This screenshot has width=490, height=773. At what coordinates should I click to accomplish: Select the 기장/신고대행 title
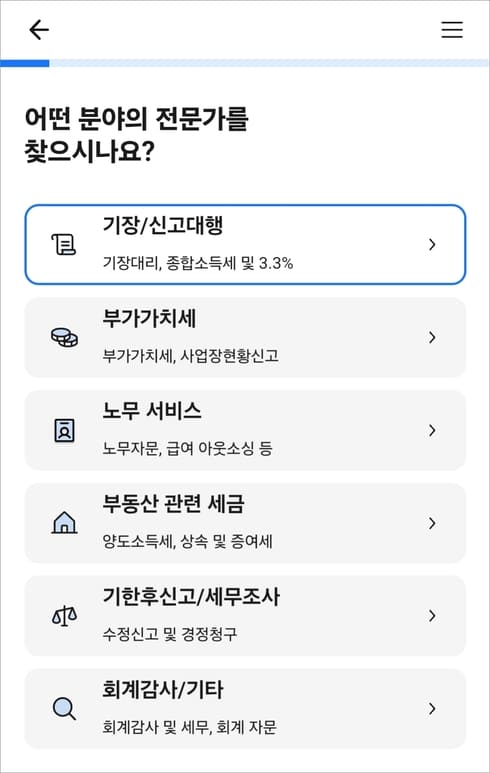(x=163, y=226)
